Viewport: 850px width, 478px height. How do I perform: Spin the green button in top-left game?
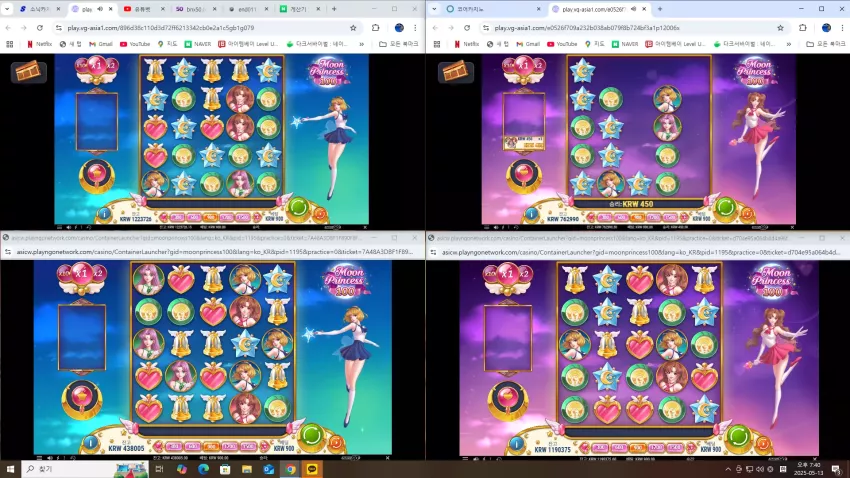pyautogui.click(x=298, y=208)
